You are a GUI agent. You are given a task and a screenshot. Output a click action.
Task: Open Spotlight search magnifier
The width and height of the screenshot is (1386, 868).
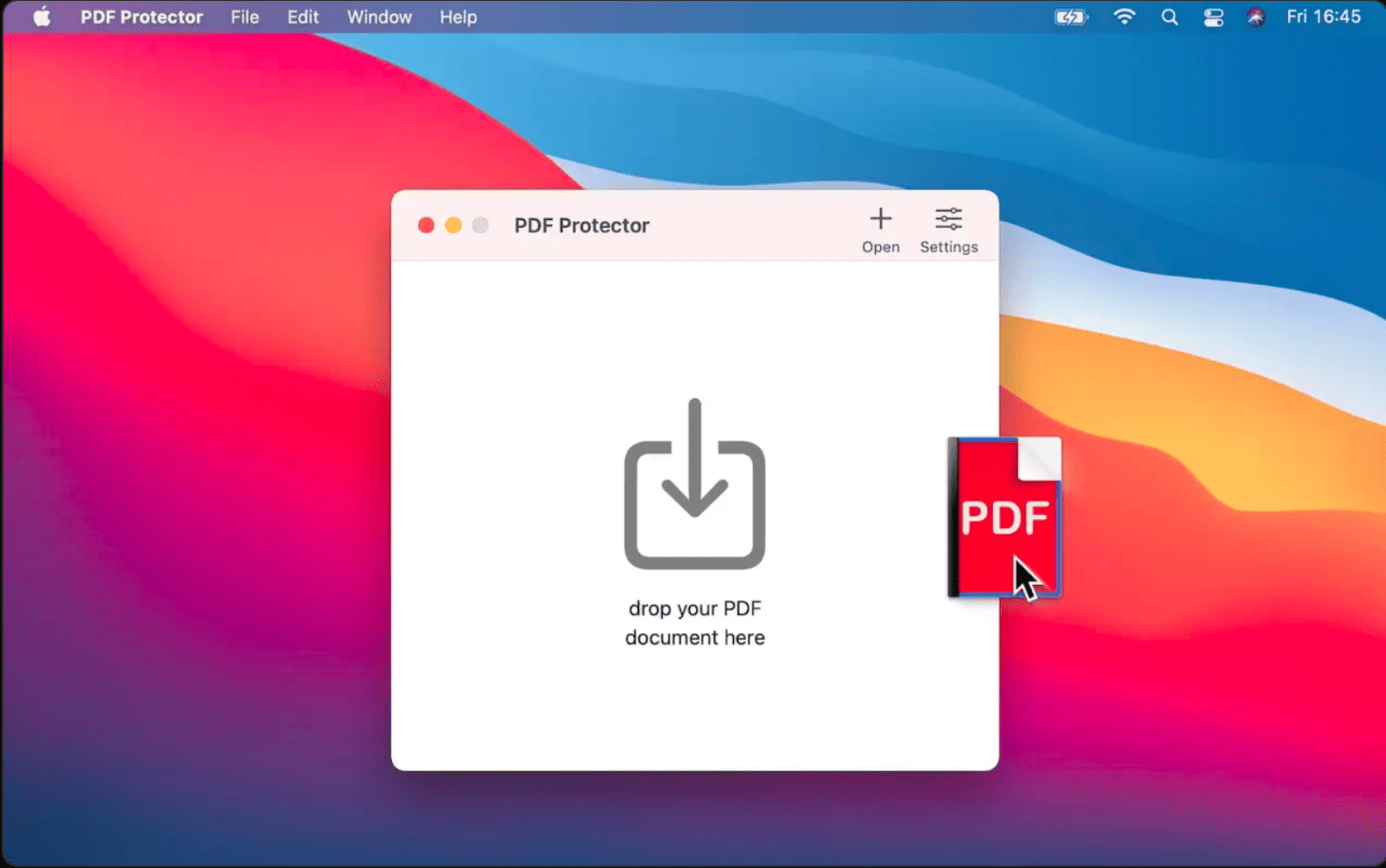(1169, 17)
